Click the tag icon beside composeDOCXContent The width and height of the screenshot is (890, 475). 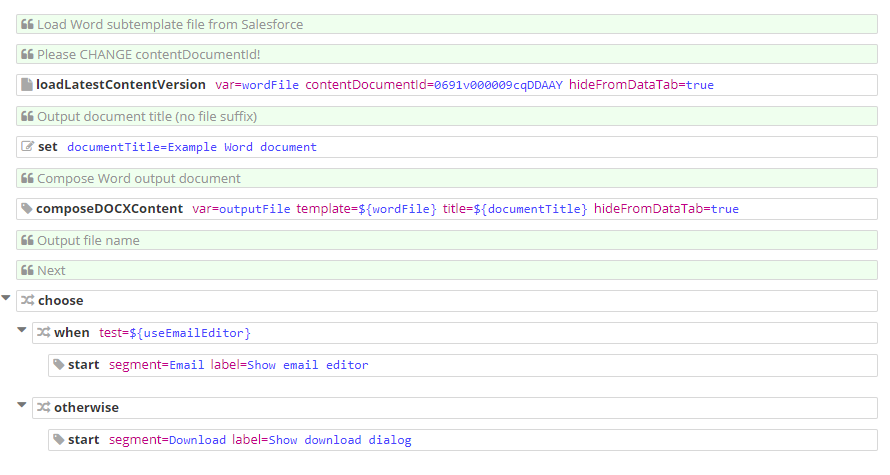coord(28,209)
